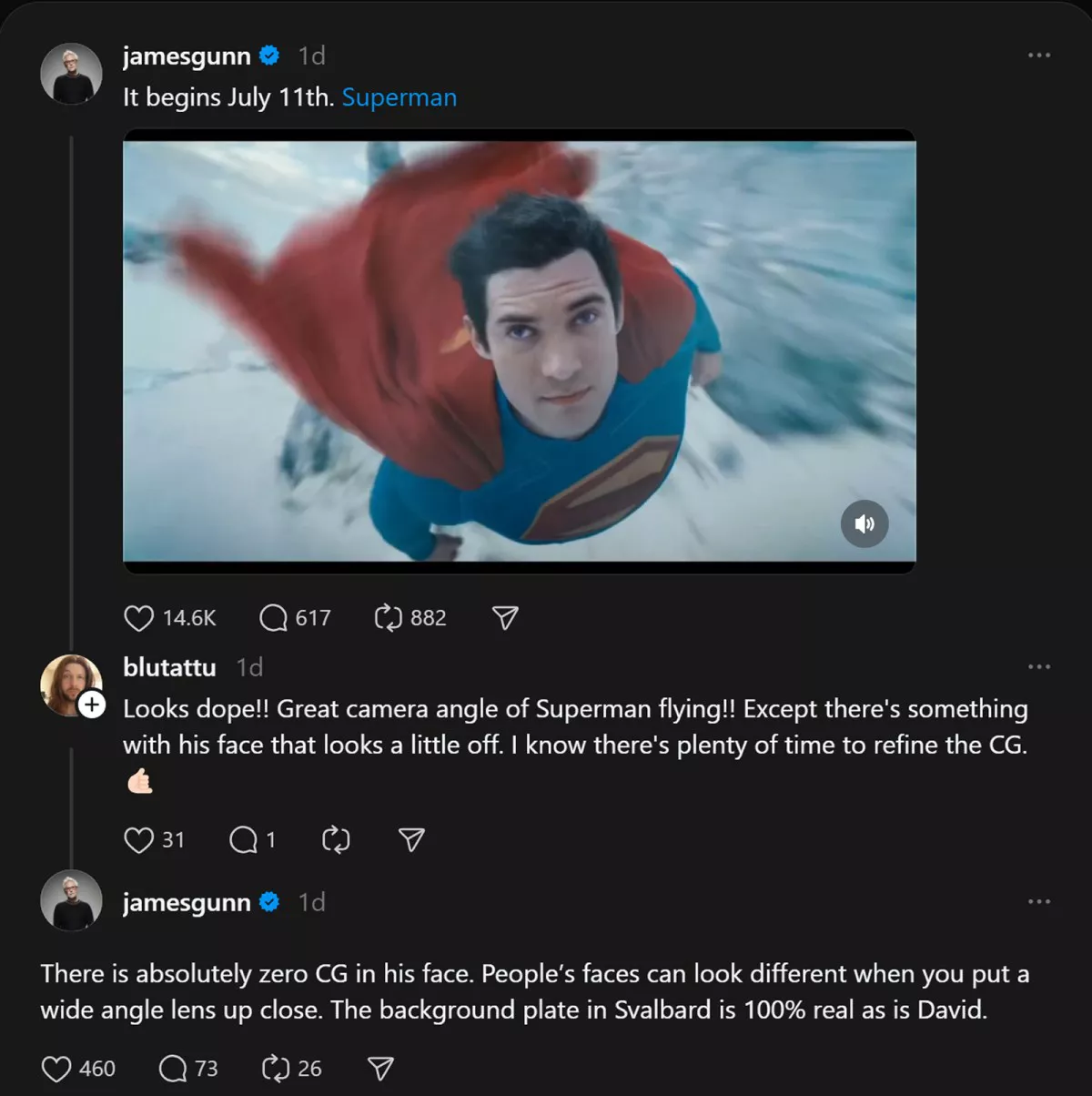Click James Gunn's profile avatar

[x=71, y=73]
